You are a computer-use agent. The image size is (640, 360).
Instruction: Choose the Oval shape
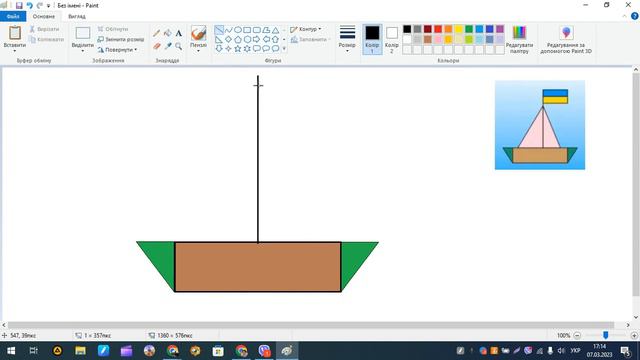tap(238, 30)
